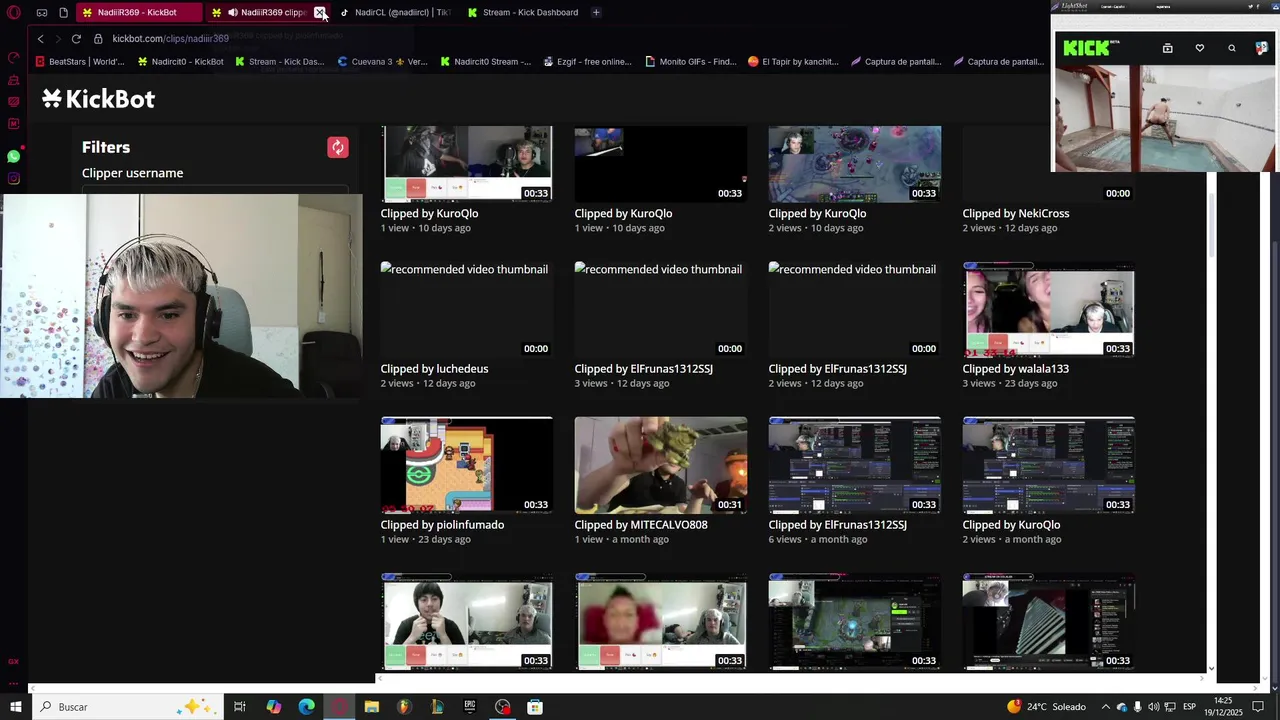
Task: Click 'Clipped by MITECALVO808' title
Action: pyautogui.click(x=641, y=525)
